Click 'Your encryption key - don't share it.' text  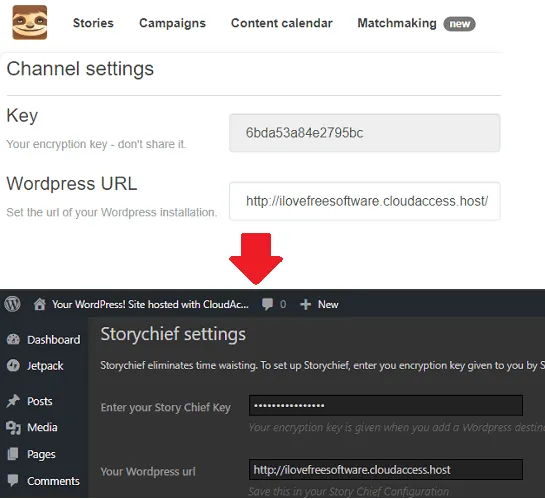point(96,144)
